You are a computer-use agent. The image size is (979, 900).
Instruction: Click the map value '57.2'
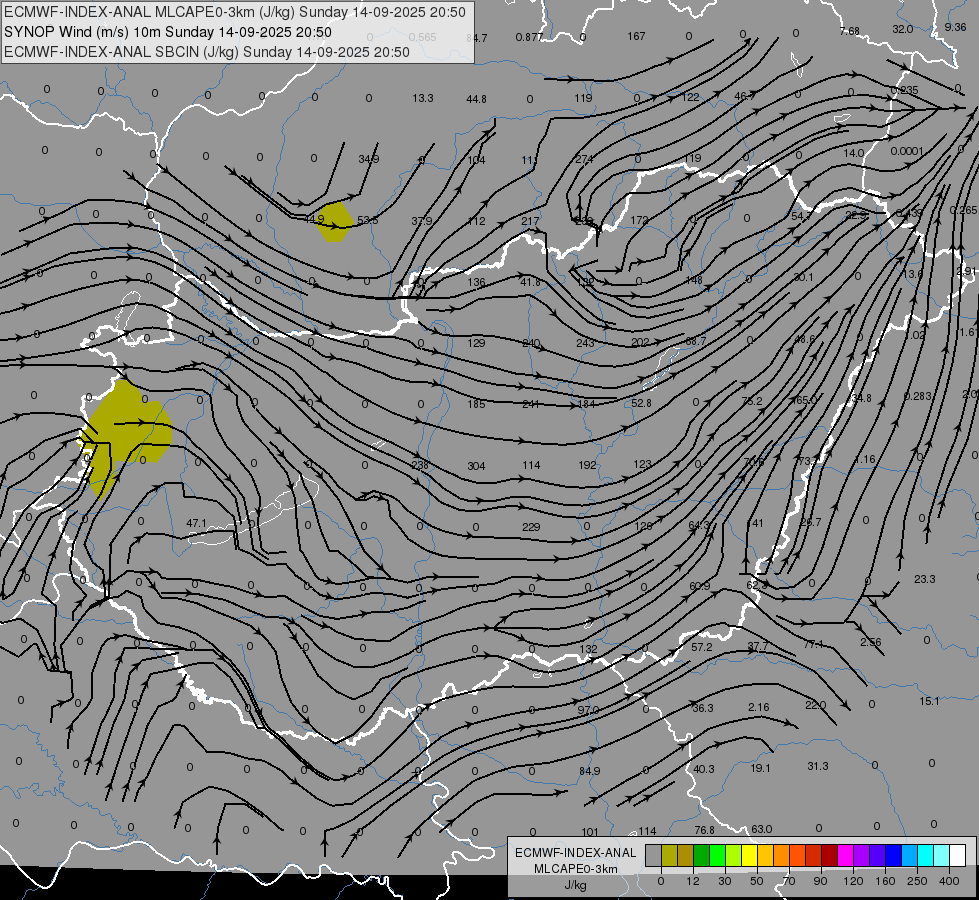pyautogui.click(x=702, y=647)
